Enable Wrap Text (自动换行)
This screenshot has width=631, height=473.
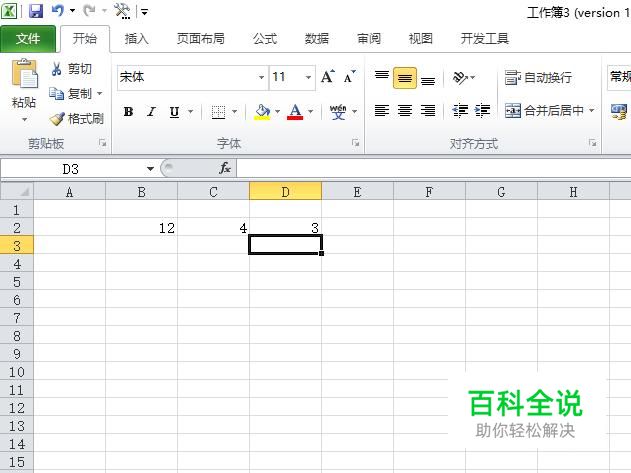click(x=538, y=77)
